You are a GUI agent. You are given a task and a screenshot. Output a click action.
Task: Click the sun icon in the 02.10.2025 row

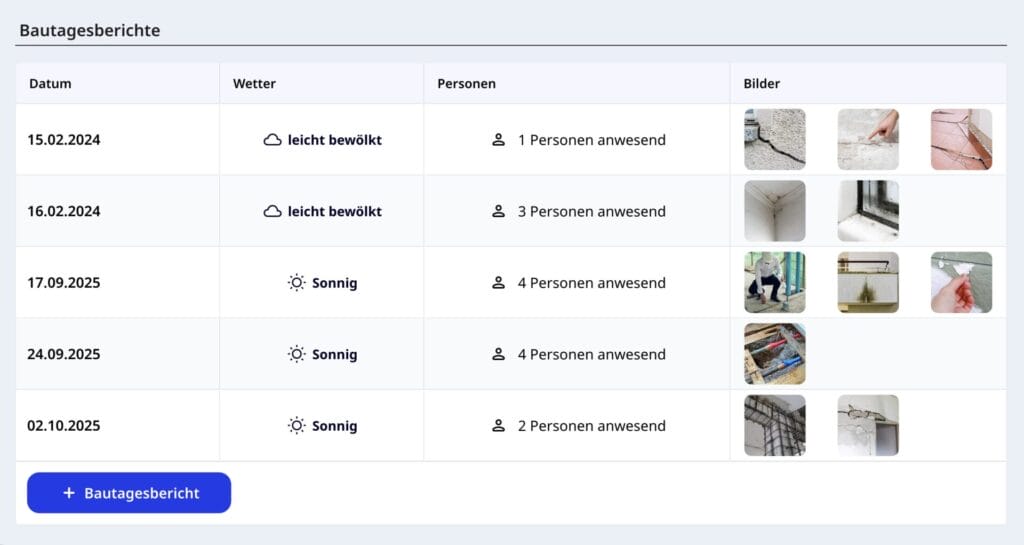pyautogui.click(x=297, y=426)
